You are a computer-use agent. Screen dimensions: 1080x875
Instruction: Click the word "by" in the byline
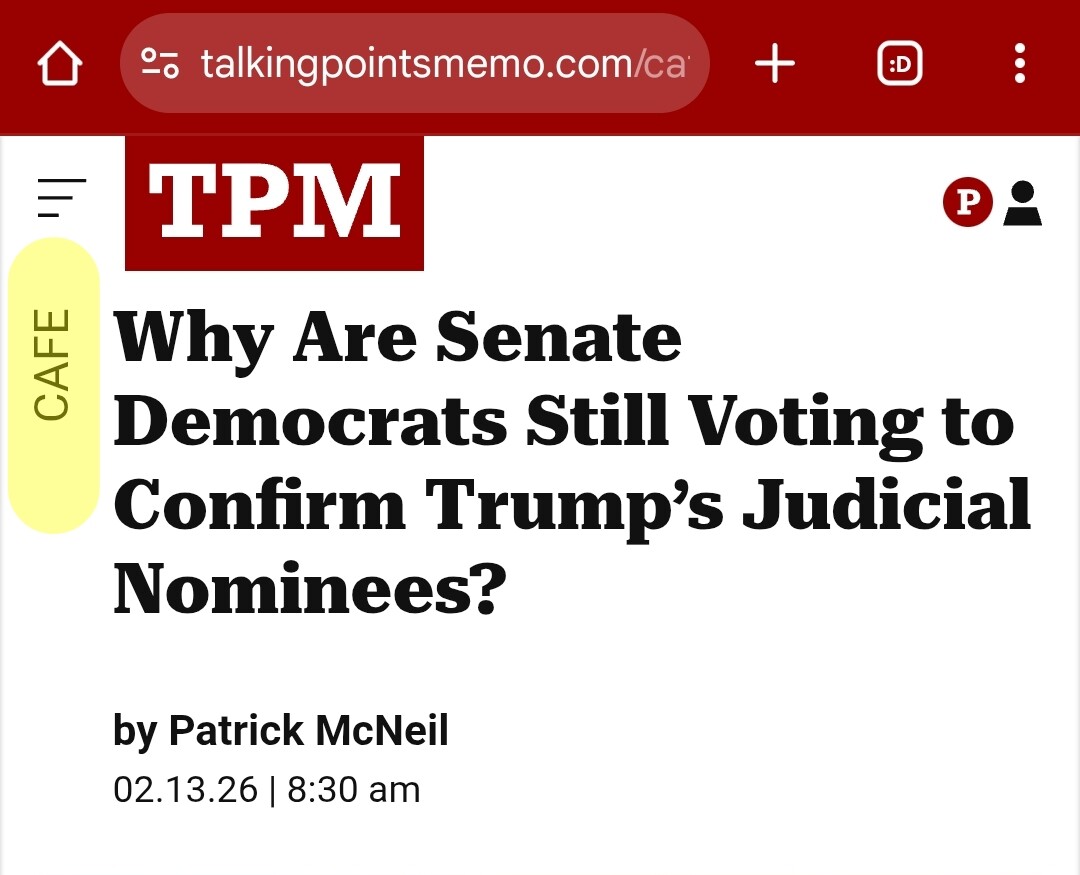point(135,731)
